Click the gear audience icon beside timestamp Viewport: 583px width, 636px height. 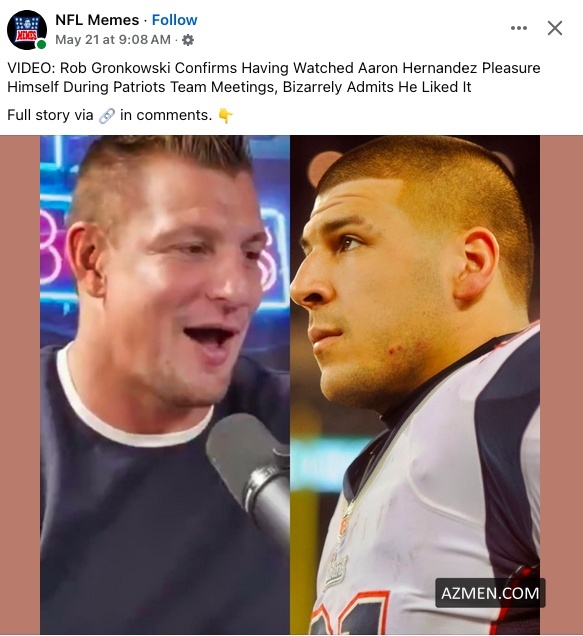coord(188,40)
